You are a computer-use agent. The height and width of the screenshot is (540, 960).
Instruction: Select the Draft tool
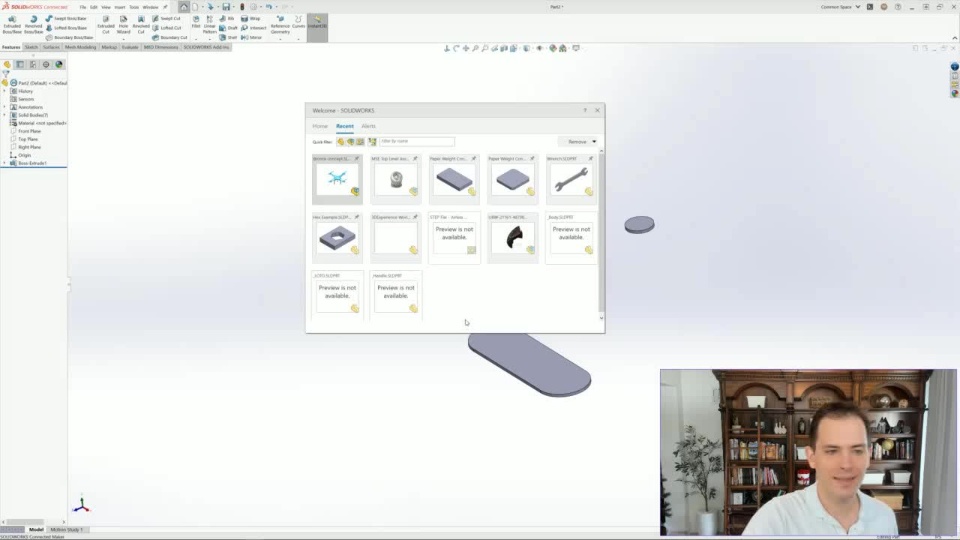click(x=228, y=28)
